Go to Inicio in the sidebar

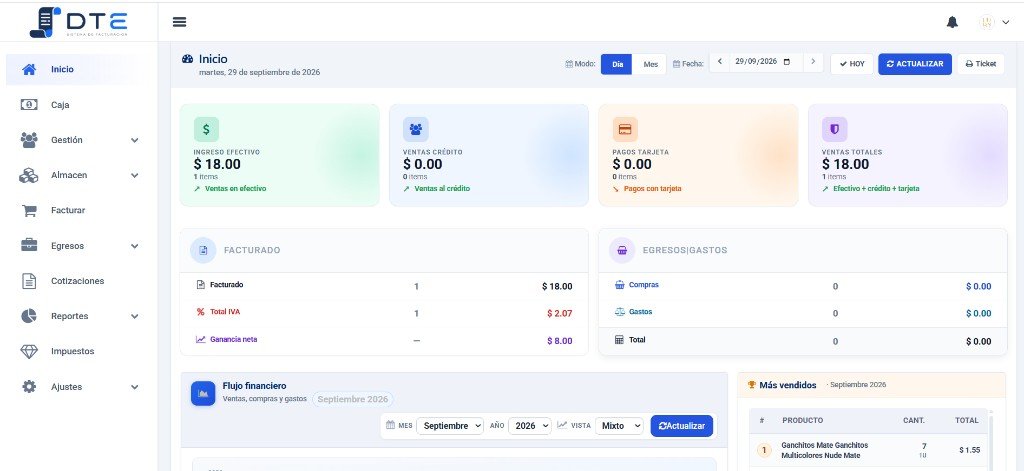coord(73,69)
